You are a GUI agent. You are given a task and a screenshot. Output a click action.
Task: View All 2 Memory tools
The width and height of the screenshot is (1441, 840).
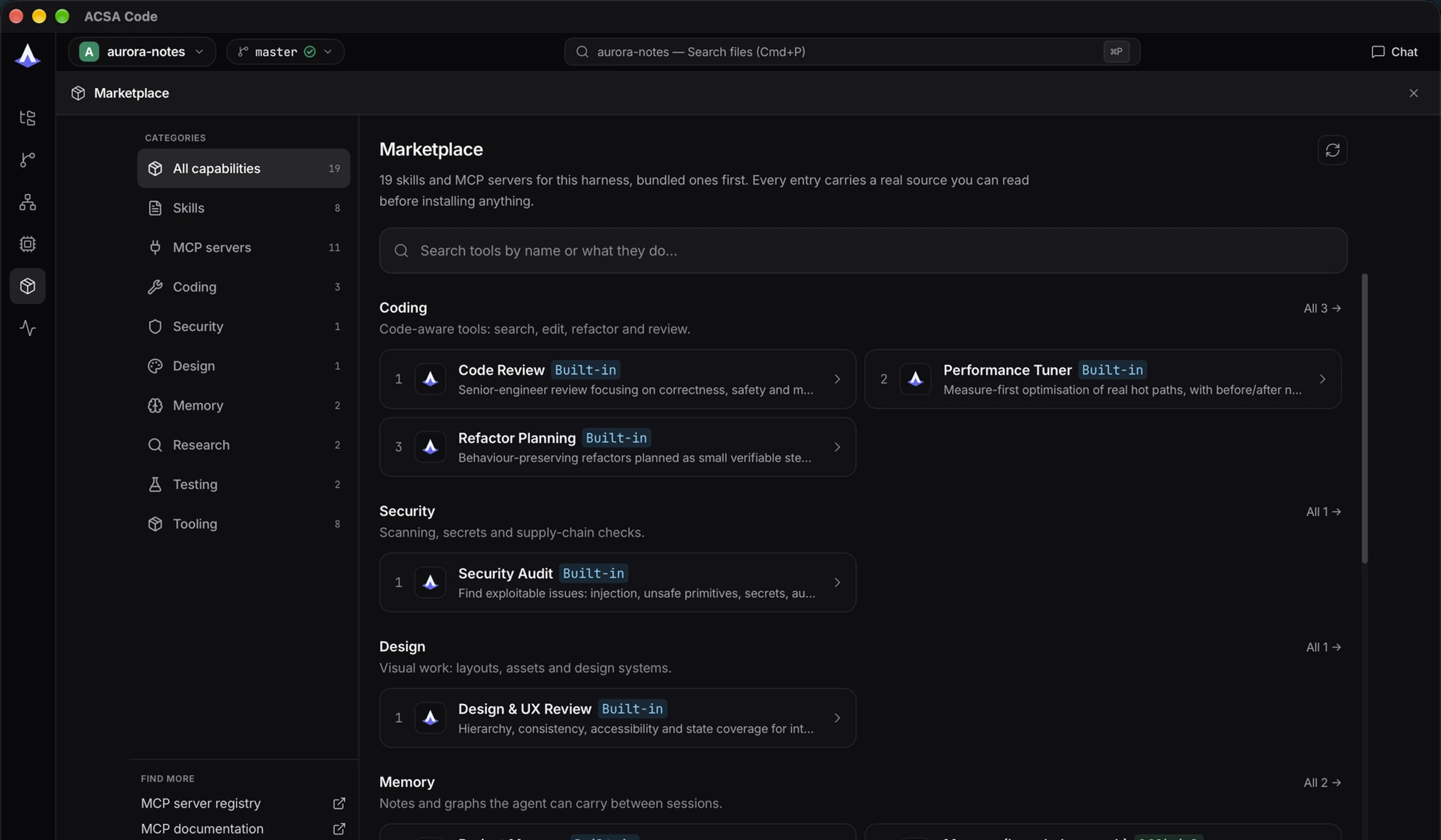[1322, 782]
